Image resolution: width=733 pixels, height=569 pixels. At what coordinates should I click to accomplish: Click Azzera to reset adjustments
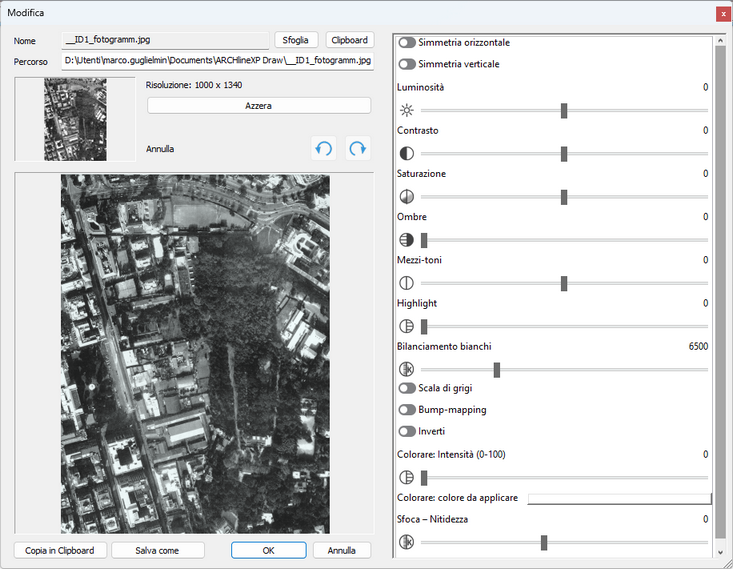point(259,106)
